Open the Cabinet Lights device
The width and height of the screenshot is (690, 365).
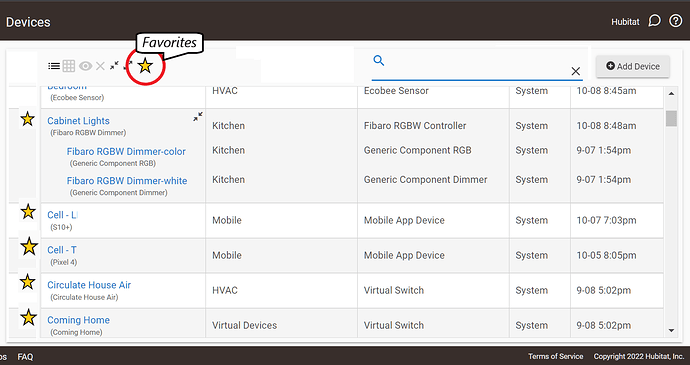coord(78,121)
